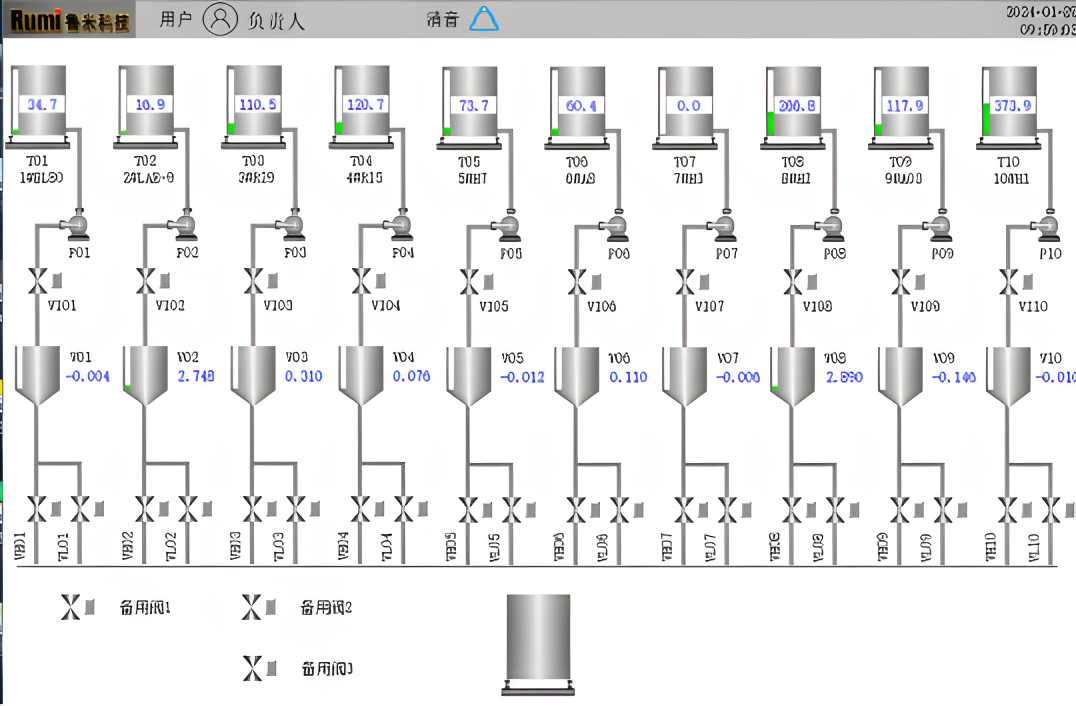The height and width of the screenshot is (706, 1076).
Task: Switch spare valve 备用阀3
Action: pos(253,668)
